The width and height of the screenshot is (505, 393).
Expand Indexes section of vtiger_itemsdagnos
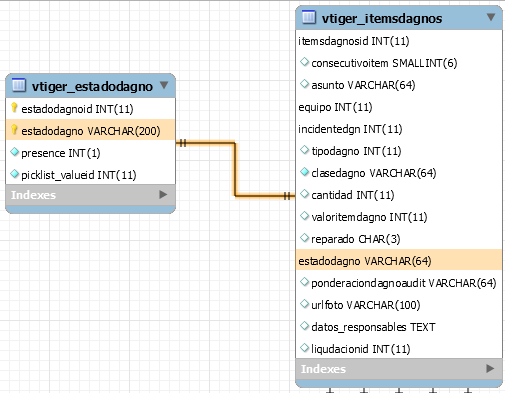(x=490, y=369)
